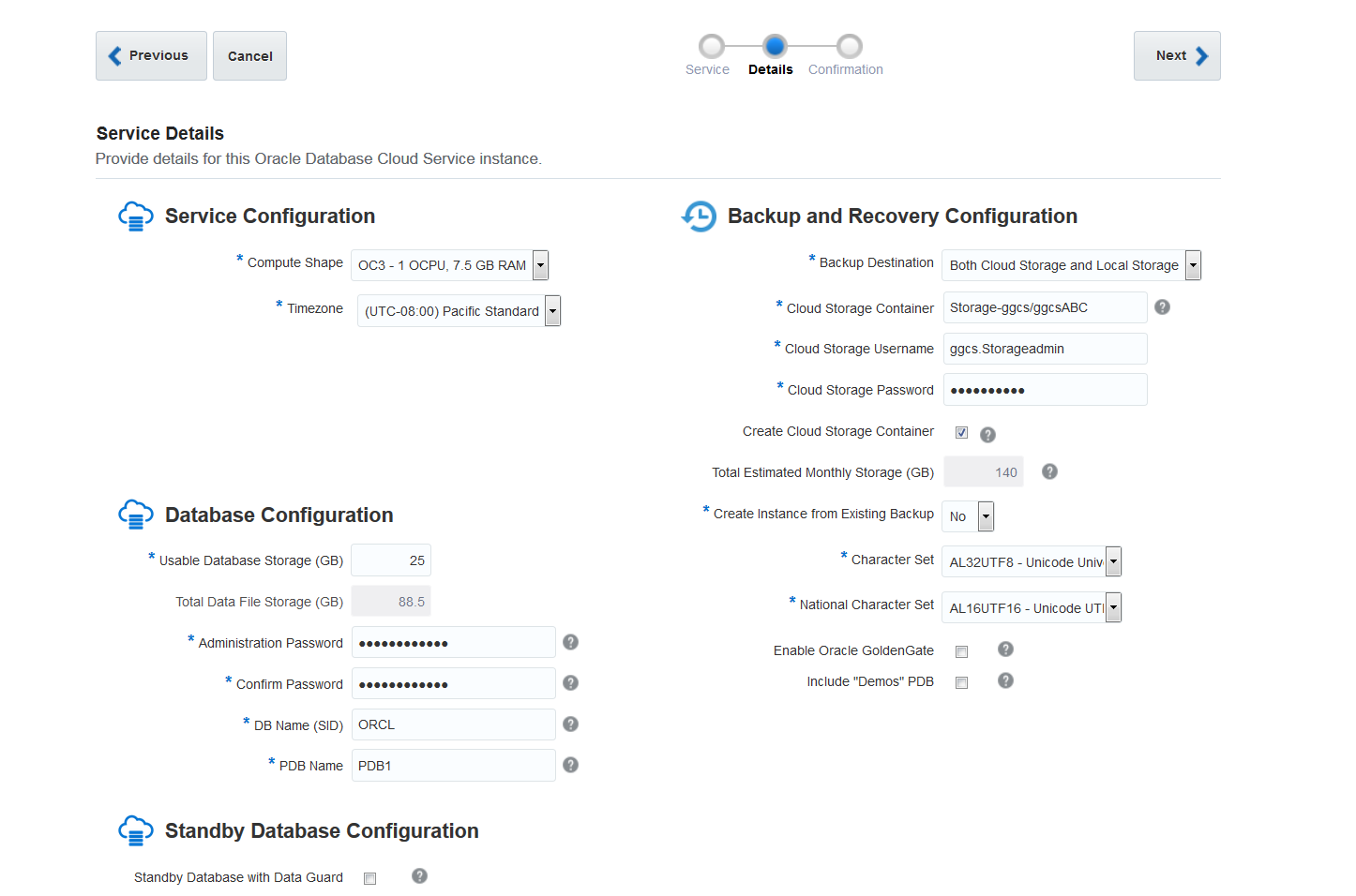Click help icon next to Administration Password
This screenshot has height=896, width=1356.
[570, 642]
